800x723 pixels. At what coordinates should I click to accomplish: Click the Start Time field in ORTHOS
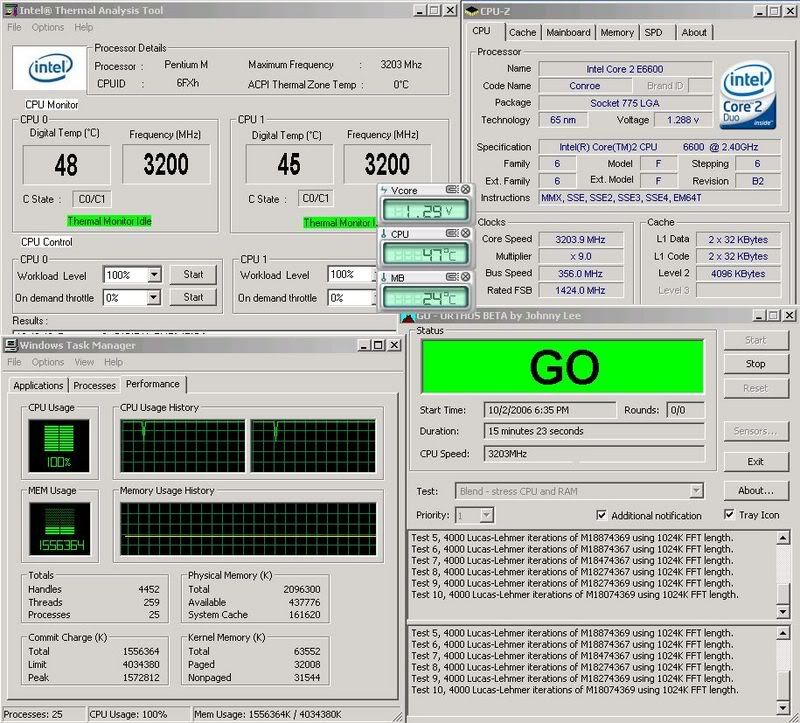coord(549,410)
